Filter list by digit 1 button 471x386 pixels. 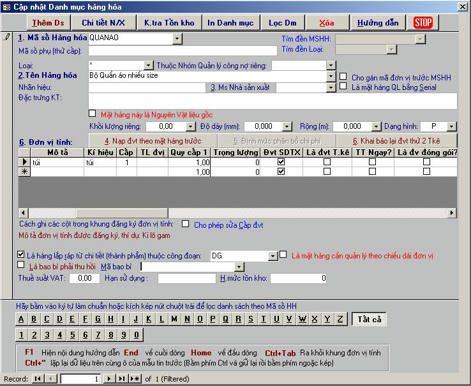click(21, 335)
